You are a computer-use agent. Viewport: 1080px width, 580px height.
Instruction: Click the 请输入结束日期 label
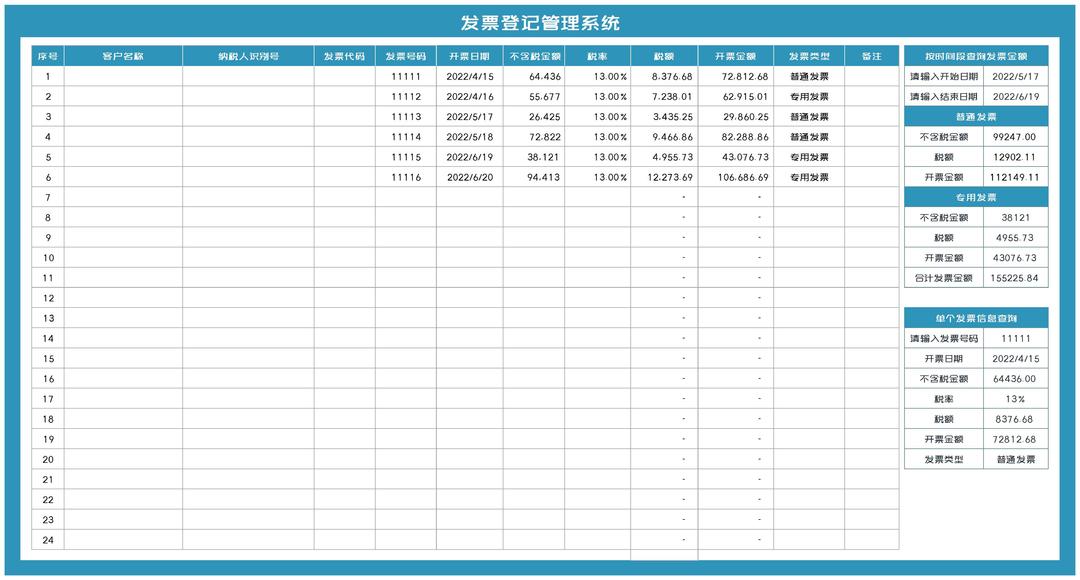(944, 96)
